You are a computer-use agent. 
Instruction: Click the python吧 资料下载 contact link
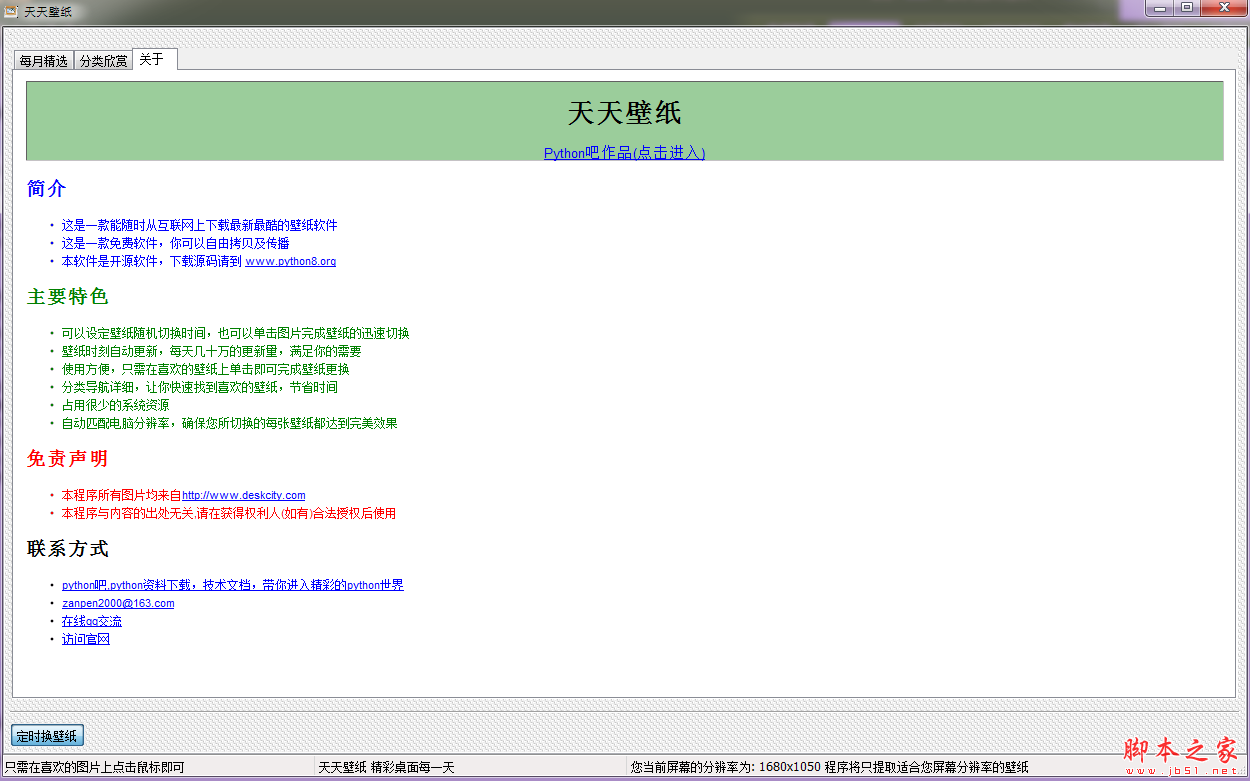tap(232, 586)
